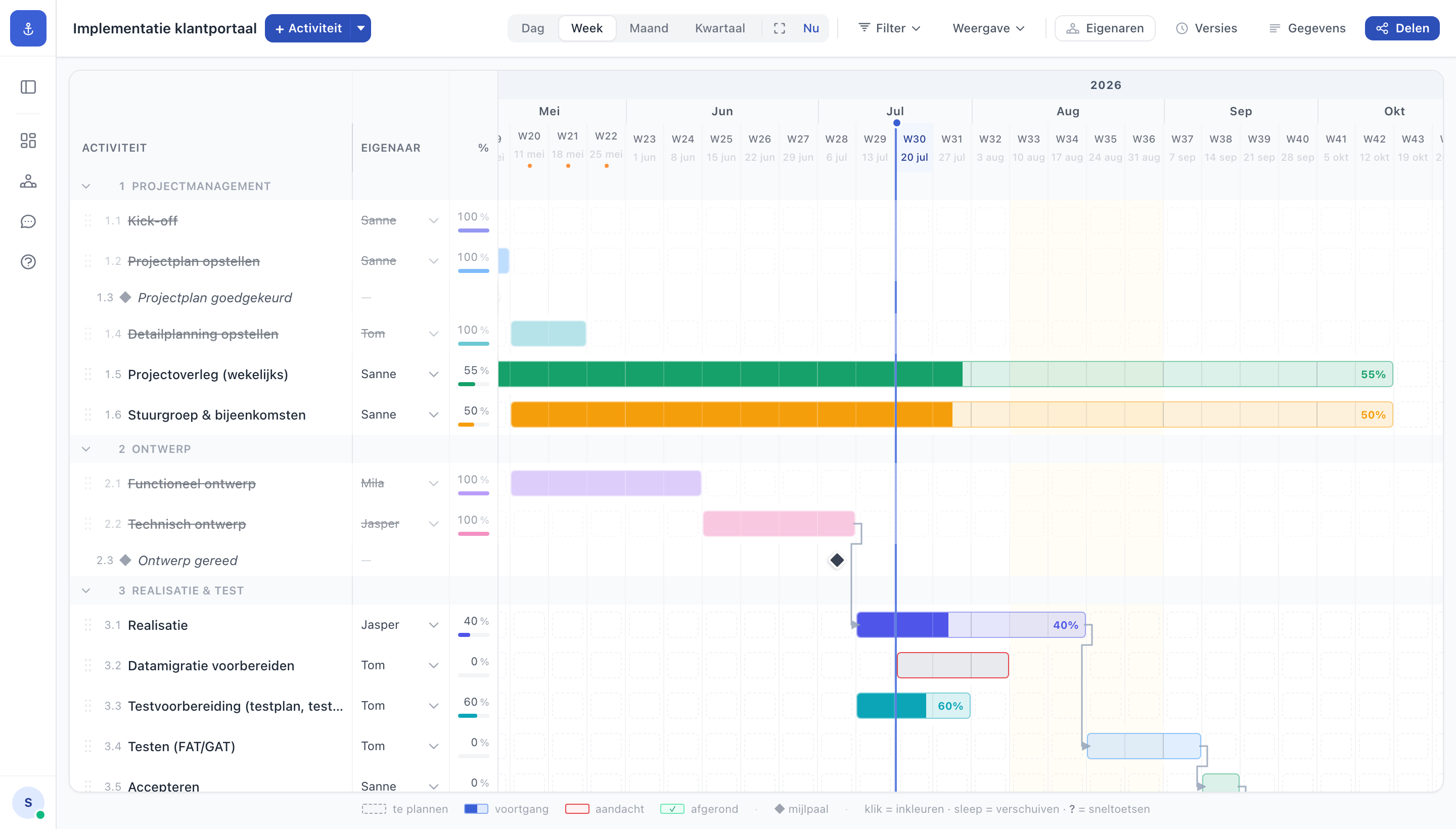Click the pink Technisch ontwerp bar
This screenshot has height=829, width=1456.
(x=779, y=523)
